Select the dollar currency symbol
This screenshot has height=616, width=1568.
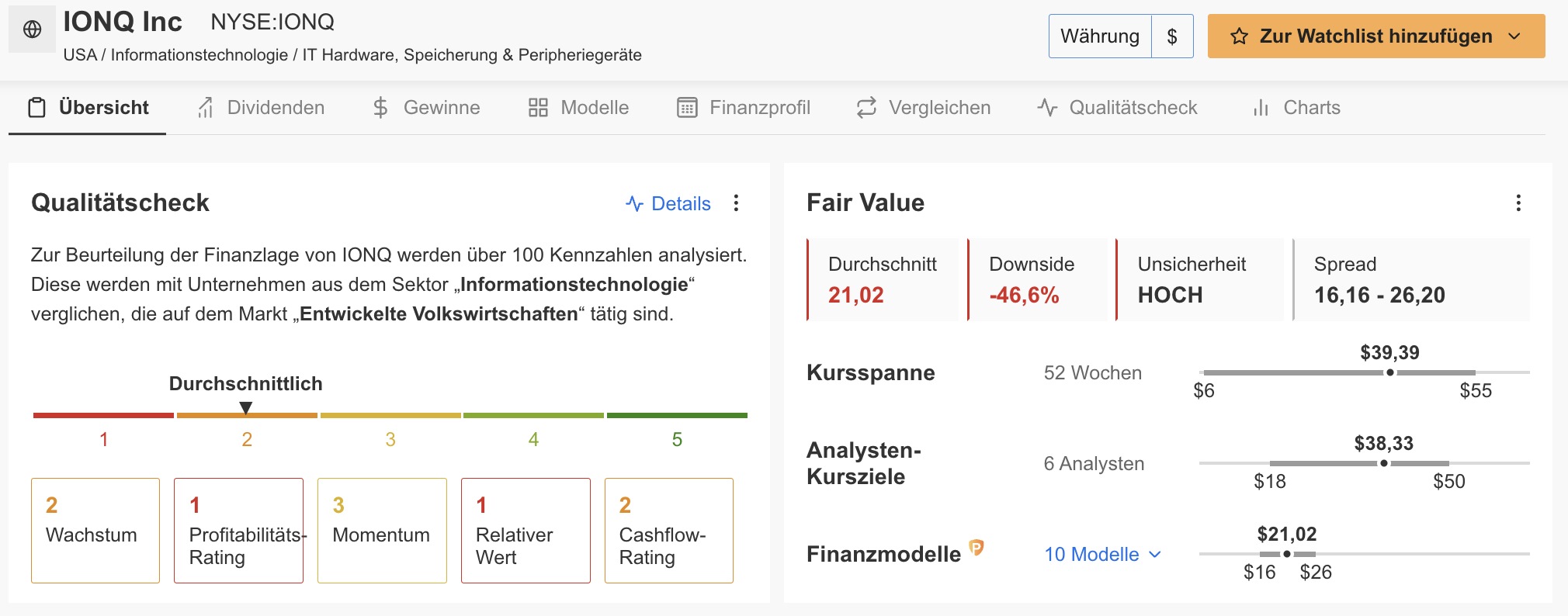1172,36
